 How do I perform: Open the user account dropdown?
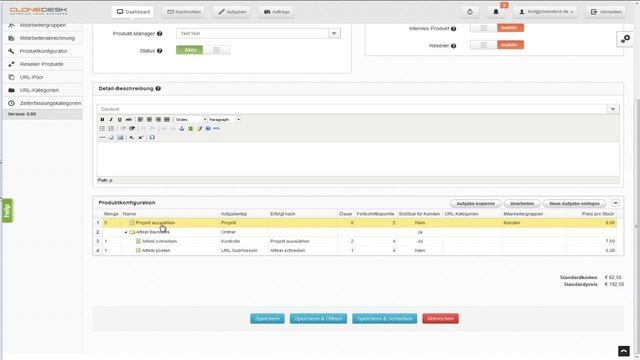(x=546, y=12)
